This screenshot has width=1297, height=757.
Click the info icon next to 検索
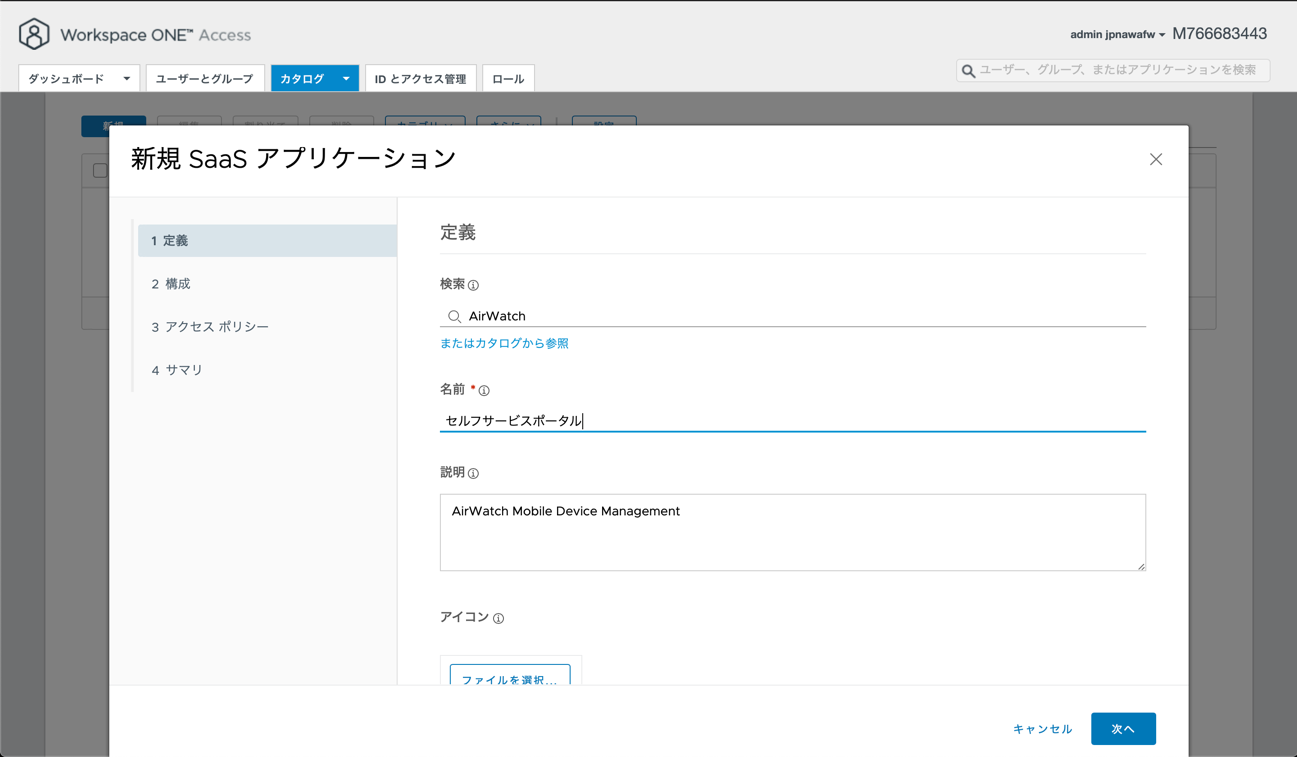point(473,285)
